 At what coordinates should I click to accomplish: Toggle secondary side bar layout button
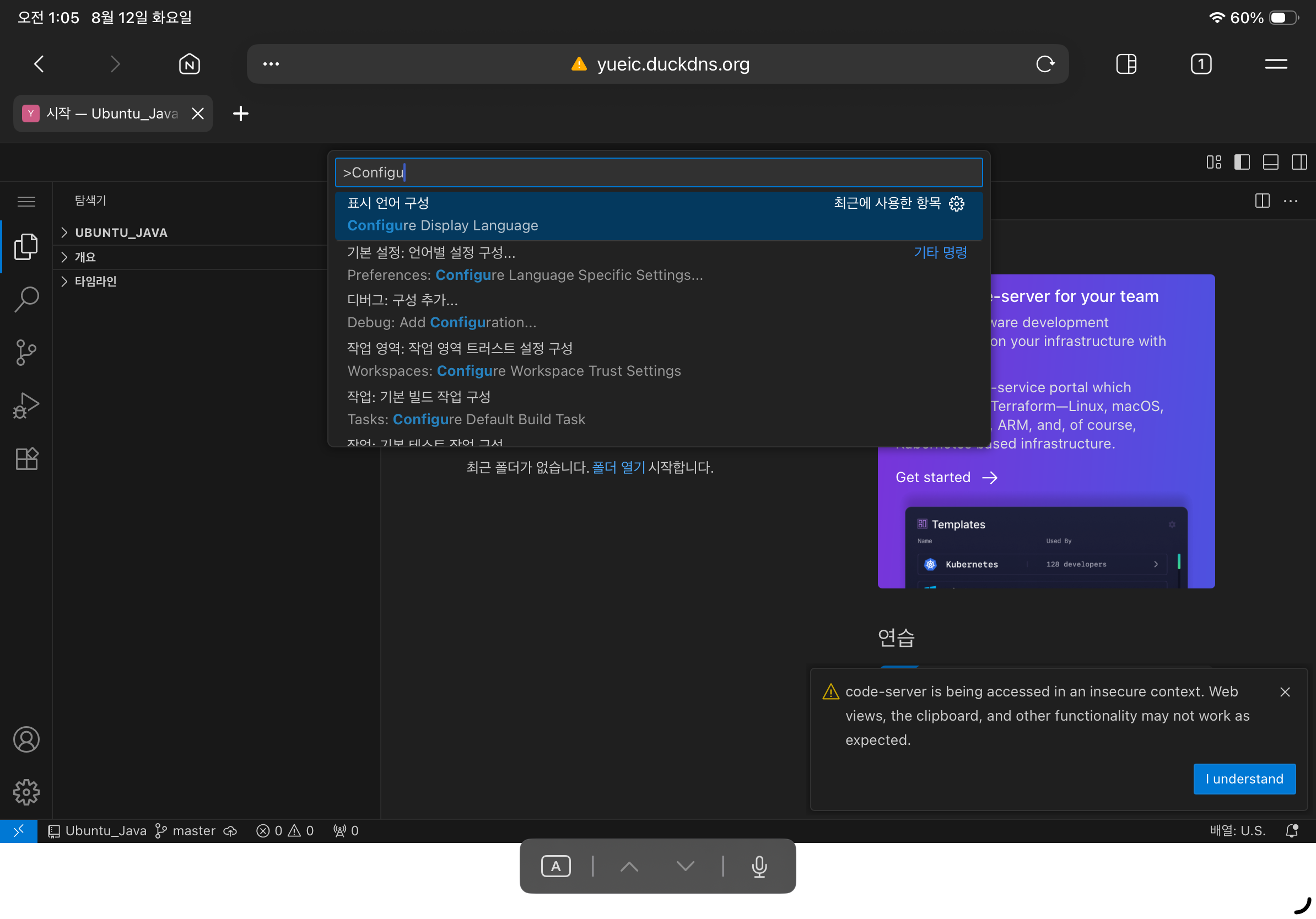(x=1299, y=162)
